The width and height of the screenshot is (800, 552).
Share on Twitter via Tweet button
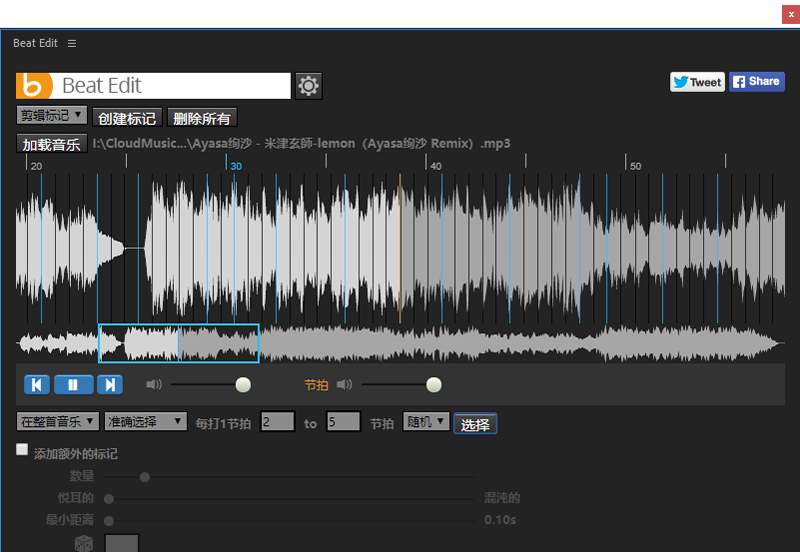point(697,82)
